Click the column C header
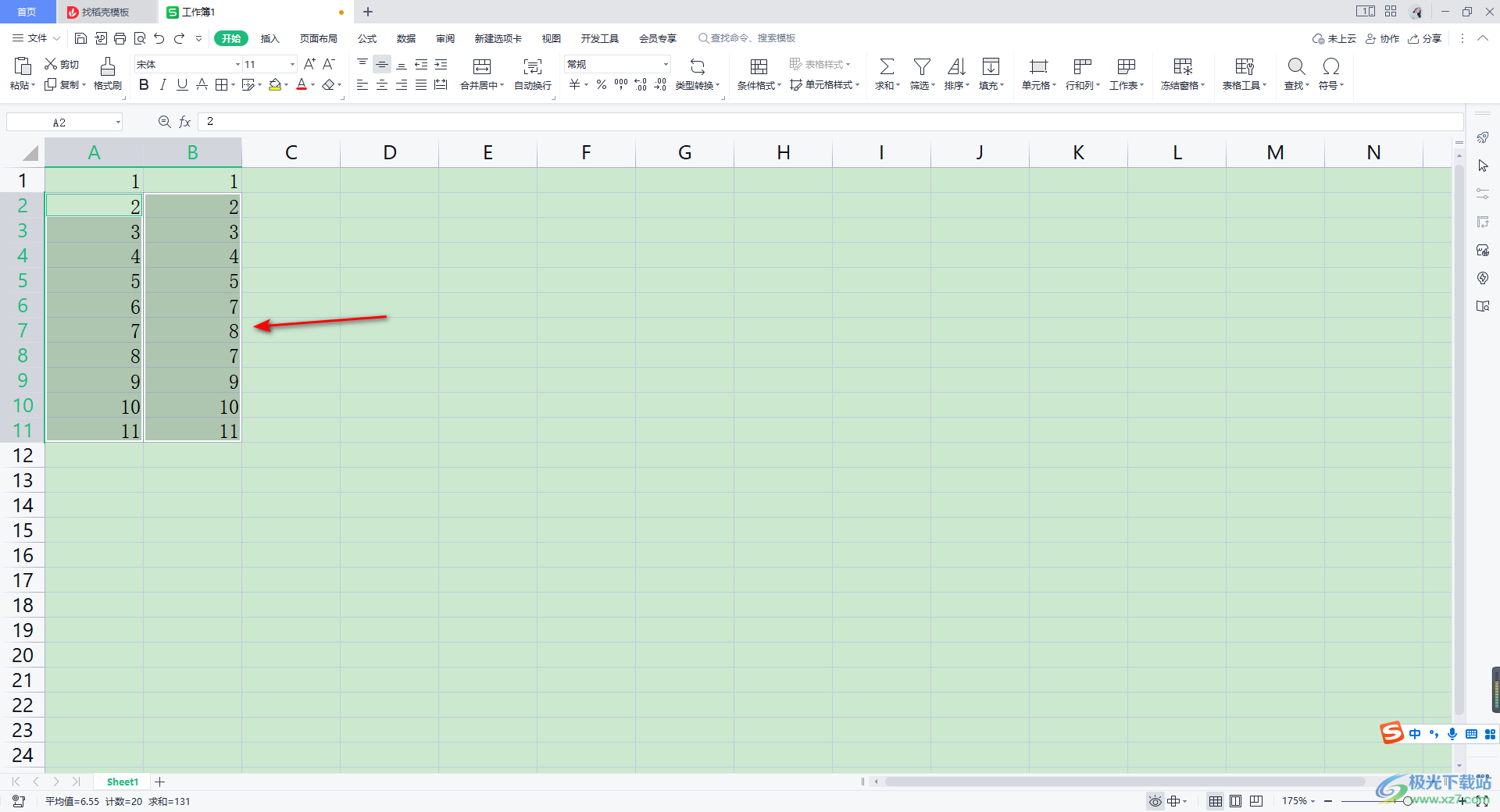The height and width of the screenshot is (812, 1500). point(291,152)
